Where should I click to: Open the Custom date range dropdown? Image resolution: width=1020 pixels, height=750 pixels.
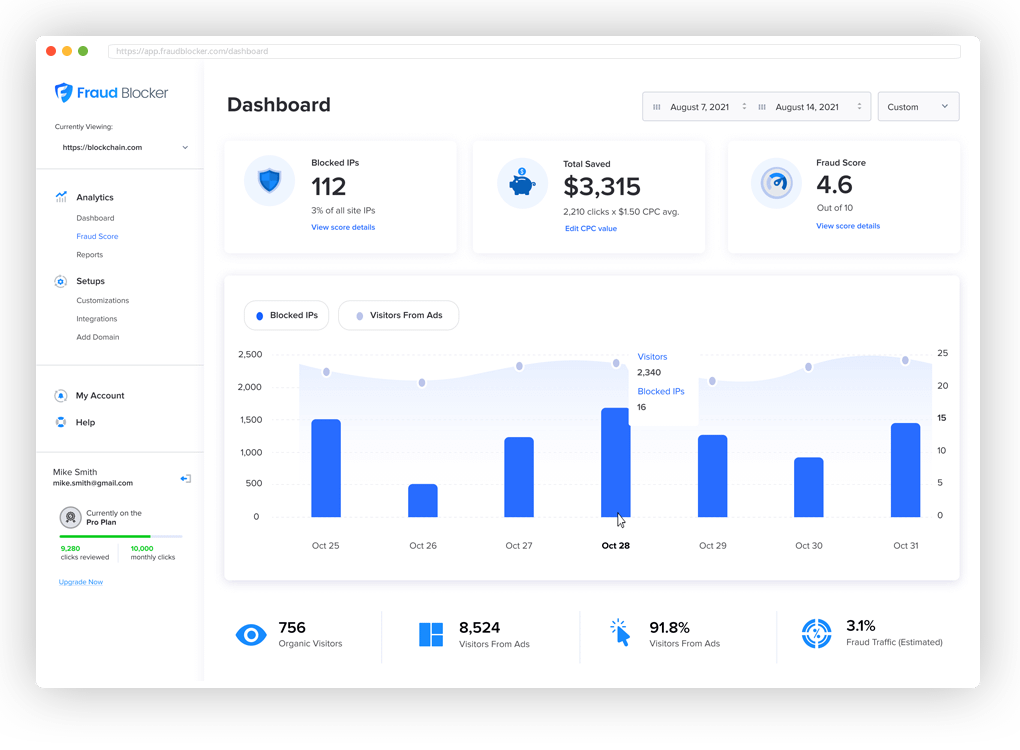click(x=917, y=106)
